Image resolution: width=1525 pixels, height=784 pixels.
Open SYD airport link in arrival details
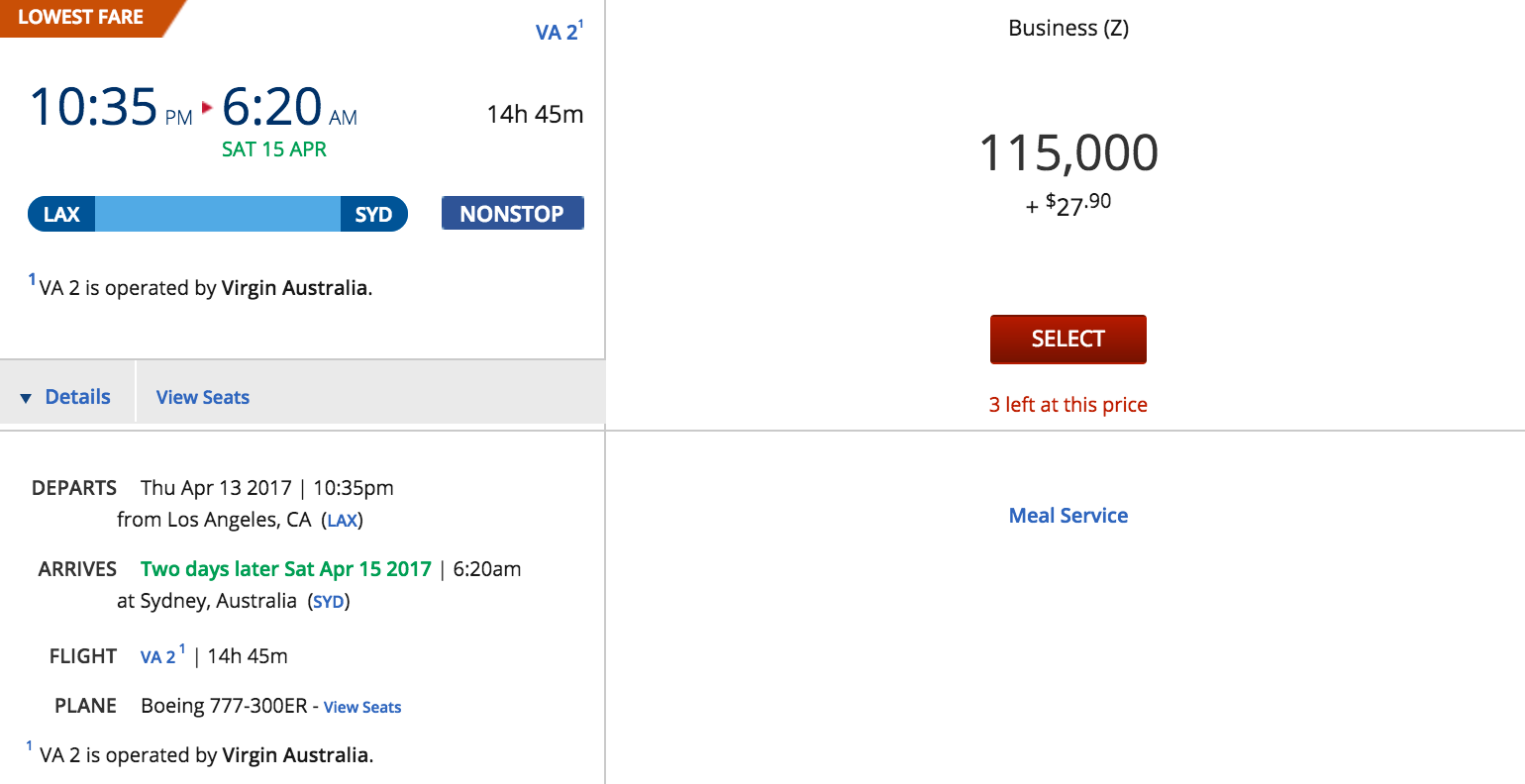coord(328,601)
